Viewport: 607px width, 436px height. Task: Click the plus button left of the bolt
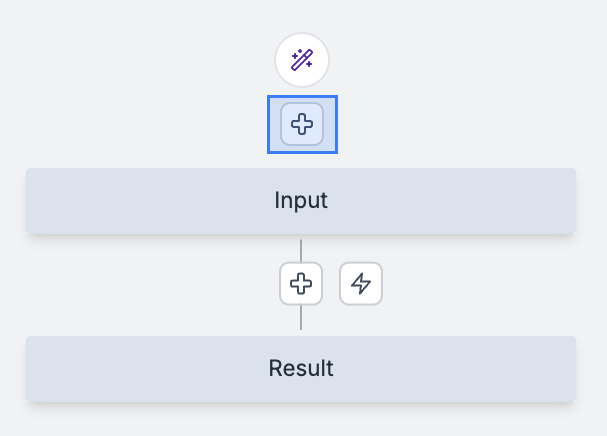click(x=301, y=284)
